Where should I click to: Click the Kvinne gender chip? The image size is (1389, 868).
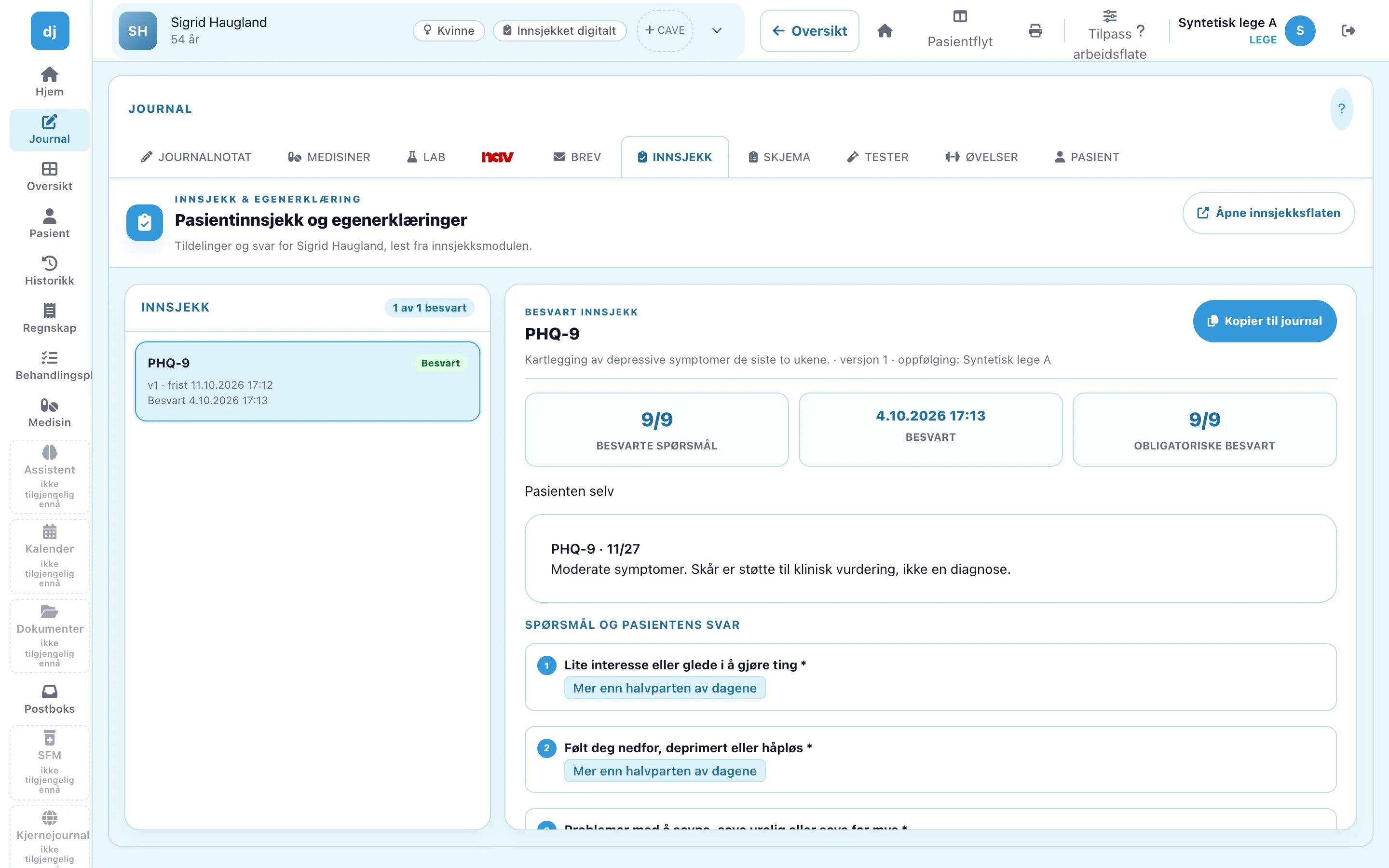[449, 30]
